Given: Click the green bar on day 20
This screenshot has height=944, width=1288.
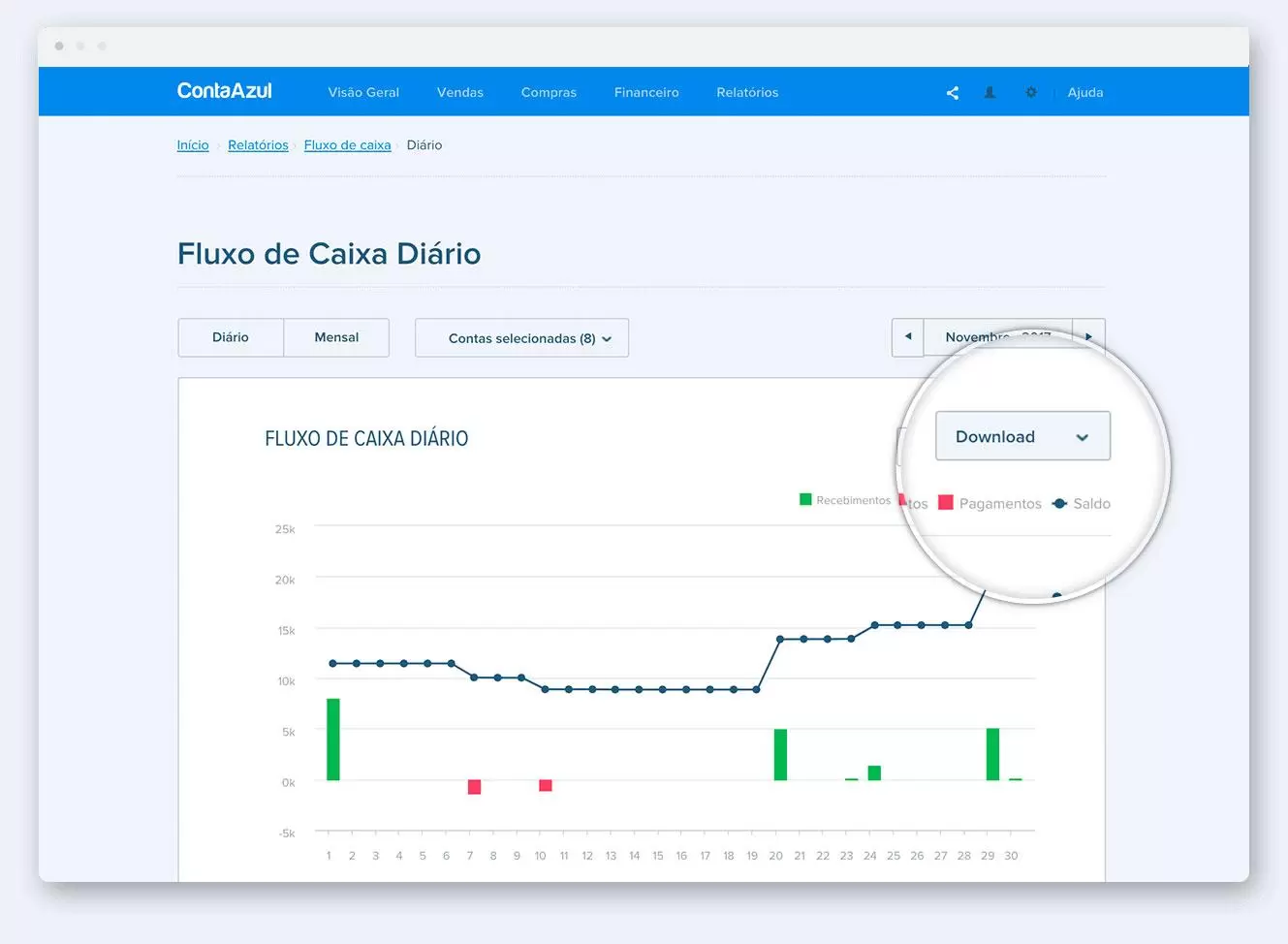Looking at the screenshot, I should pyautogui.click(x=780, y=755).
